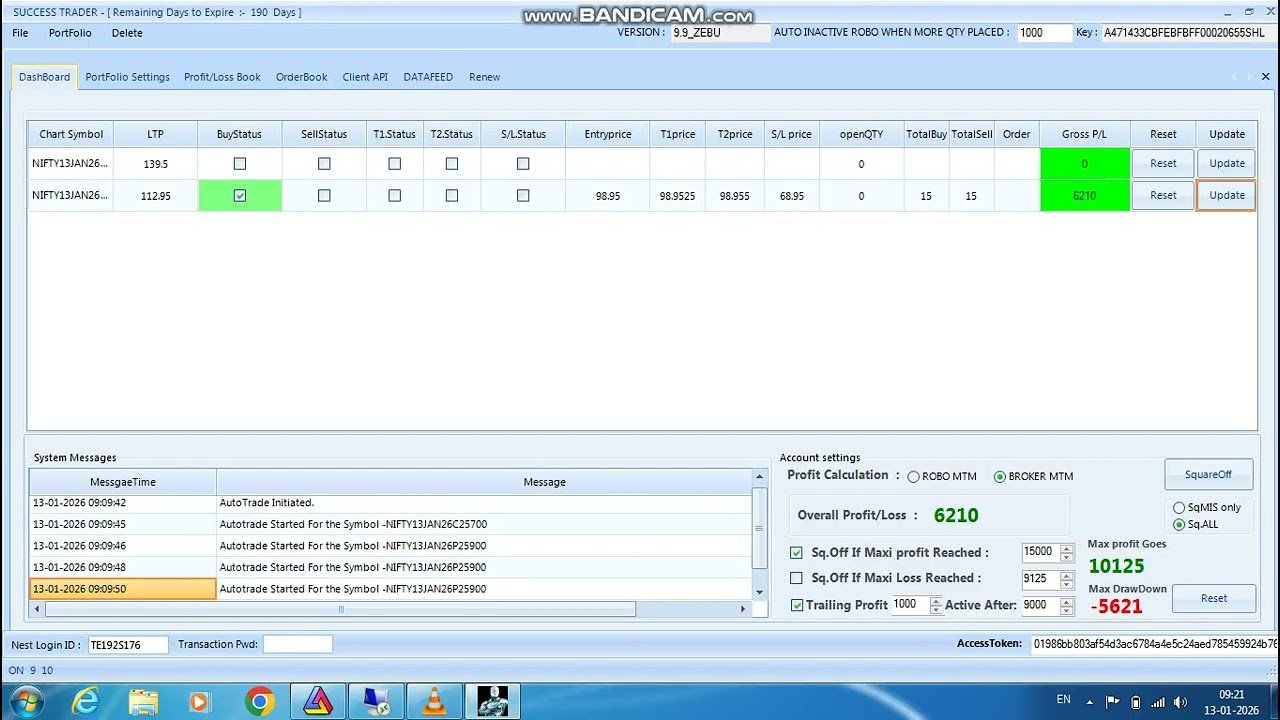Open VLC media player from the taskbar
Viewport: 1280px width, 720px height.
click(434, 700)
